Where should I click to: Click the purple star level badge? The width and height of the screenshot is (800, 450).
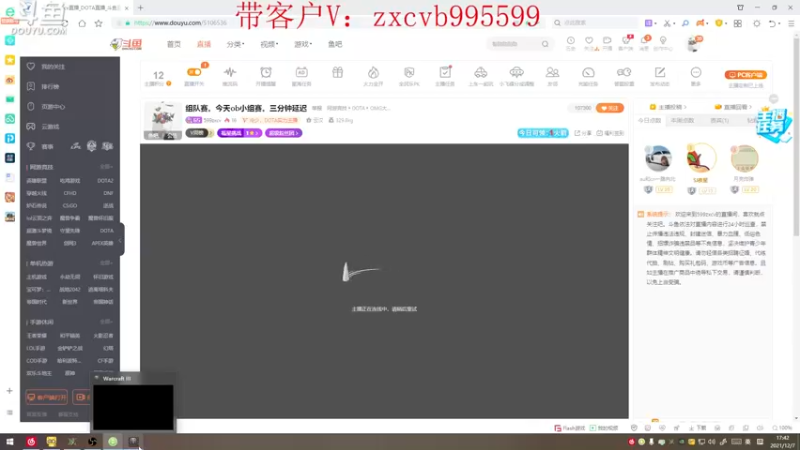click(239, 133)
